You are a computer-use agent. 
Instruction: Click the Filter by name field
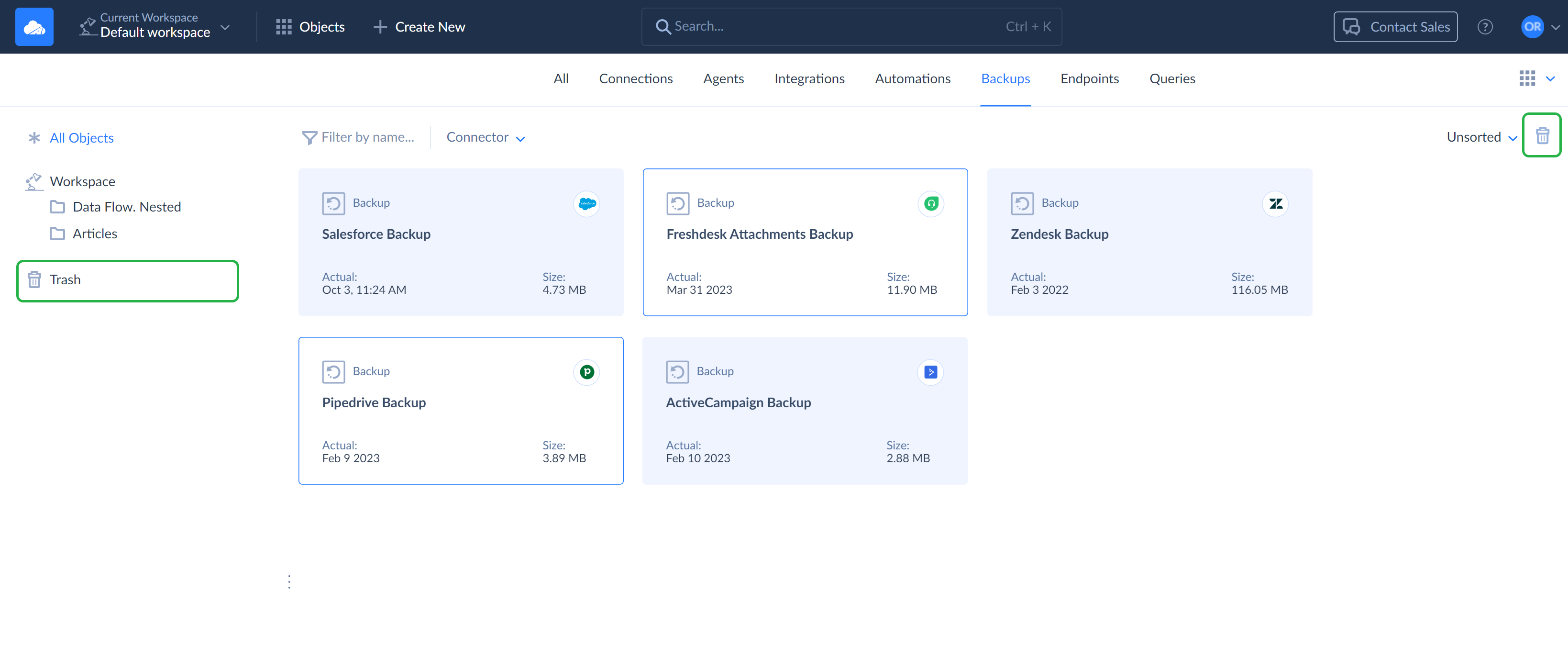(x=367, y=137)
